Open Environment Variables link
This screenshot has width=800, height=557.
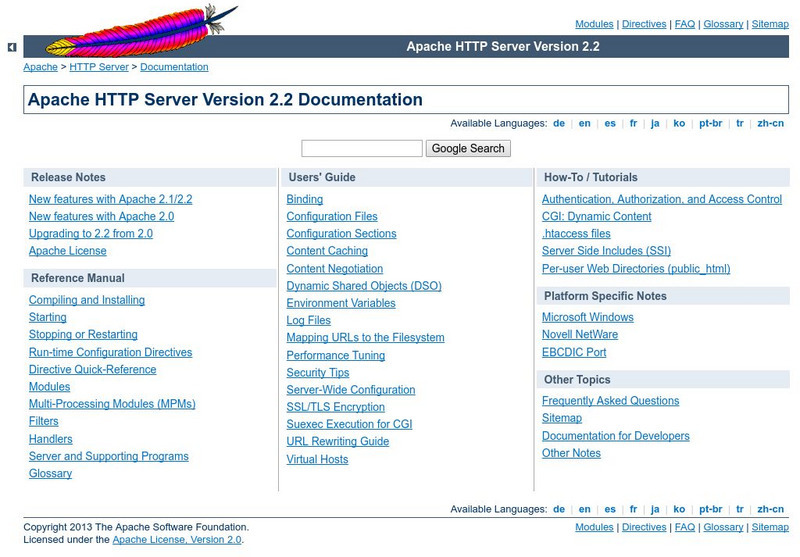[341, 303]
